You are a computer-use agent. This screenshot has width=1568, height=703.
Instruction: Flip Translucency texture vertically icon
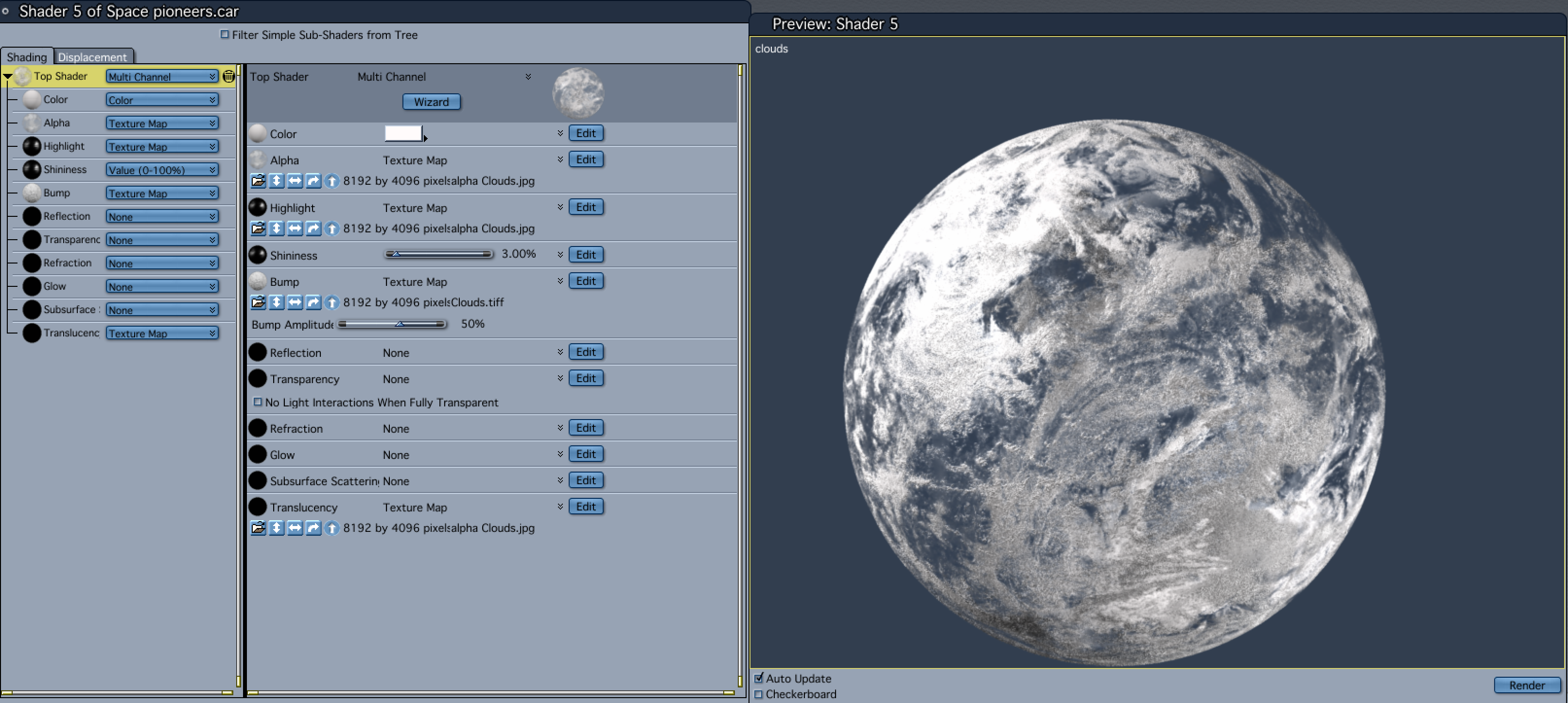(x=277, y=527)
